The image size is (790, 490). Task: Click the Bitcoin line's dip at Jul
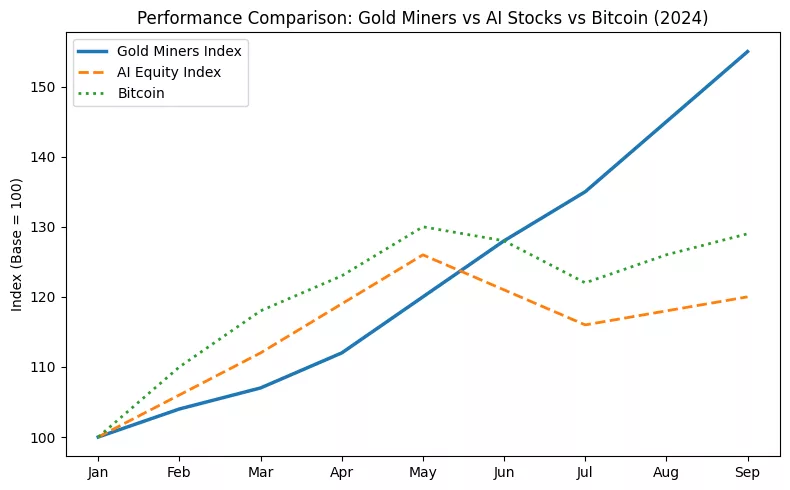585,283
